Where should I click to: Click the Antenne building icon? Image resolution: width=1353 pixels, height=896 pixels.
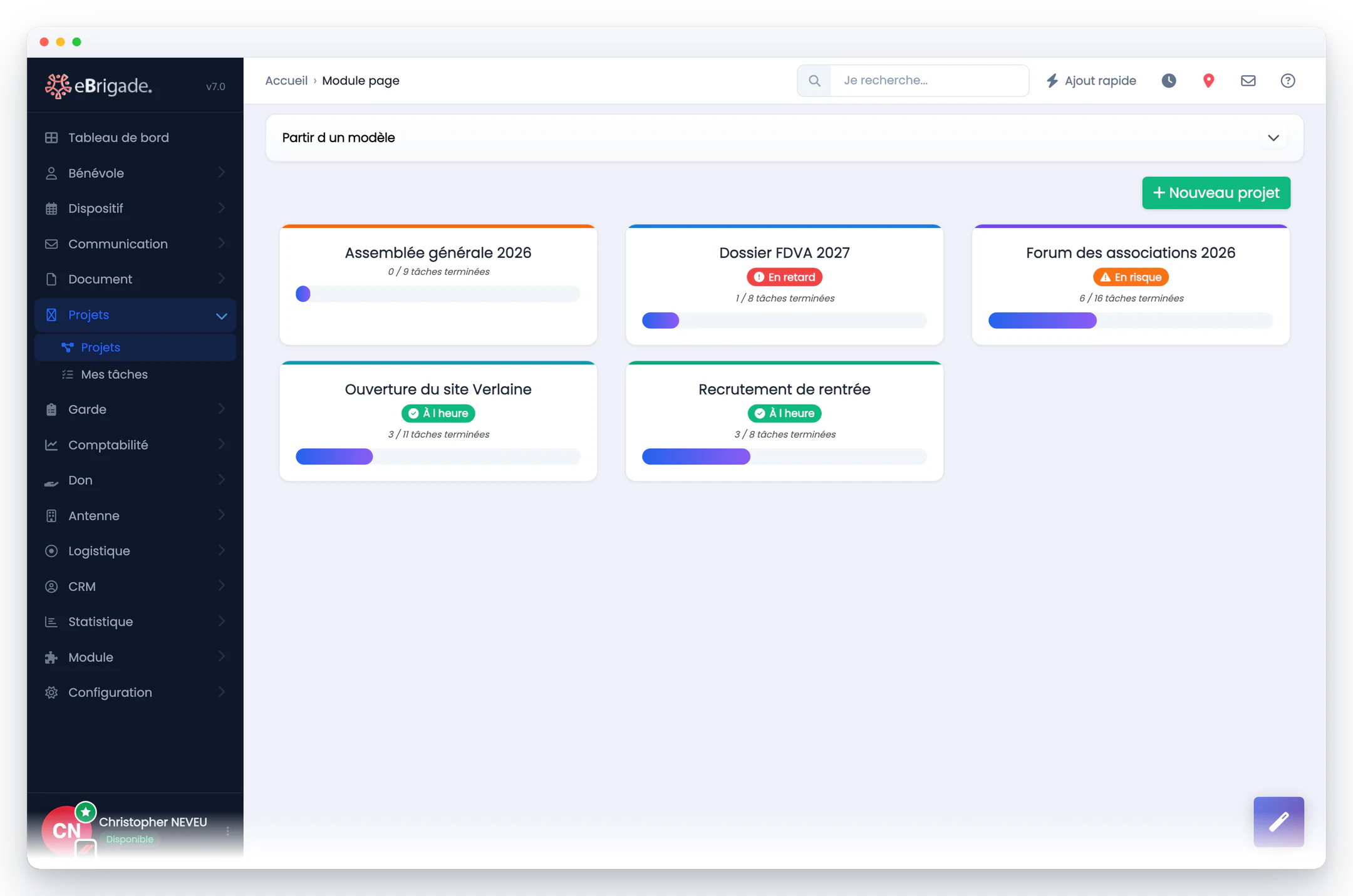51,516
